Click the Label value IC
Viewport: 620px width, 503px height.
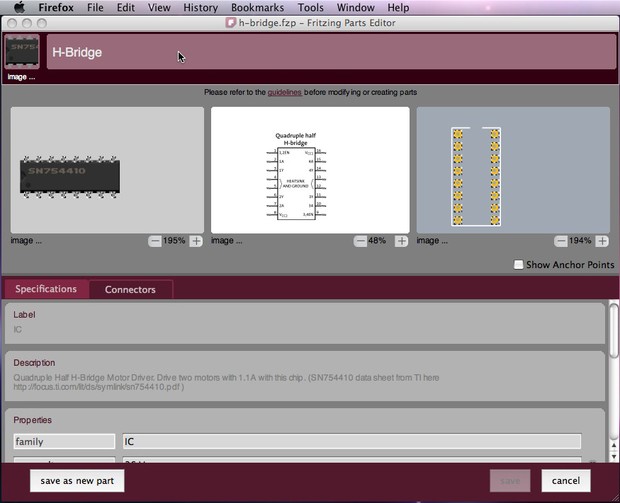coord(18,329)
